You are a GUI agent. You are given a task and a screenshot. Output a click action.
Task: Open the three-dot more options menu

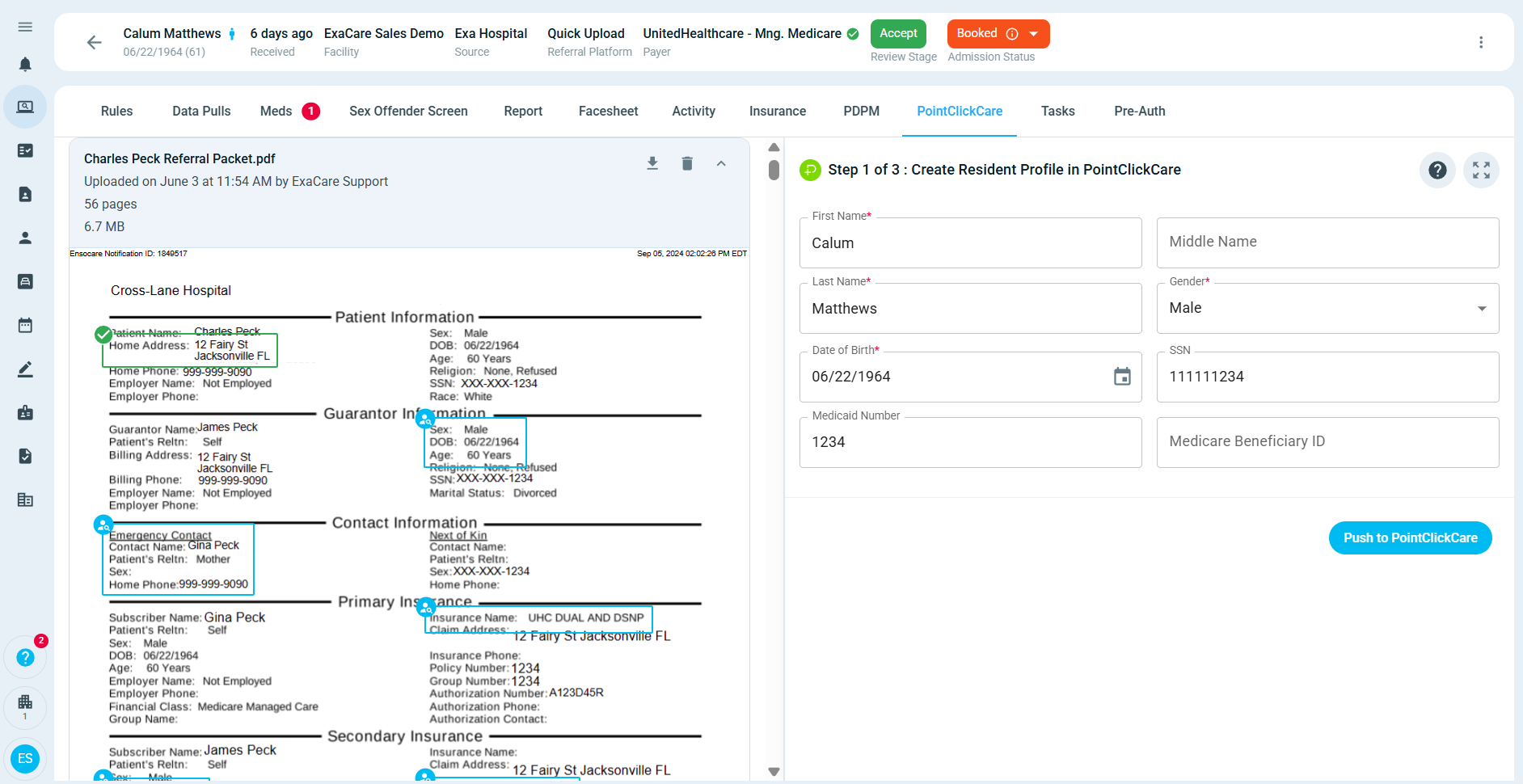(1481, 42)
